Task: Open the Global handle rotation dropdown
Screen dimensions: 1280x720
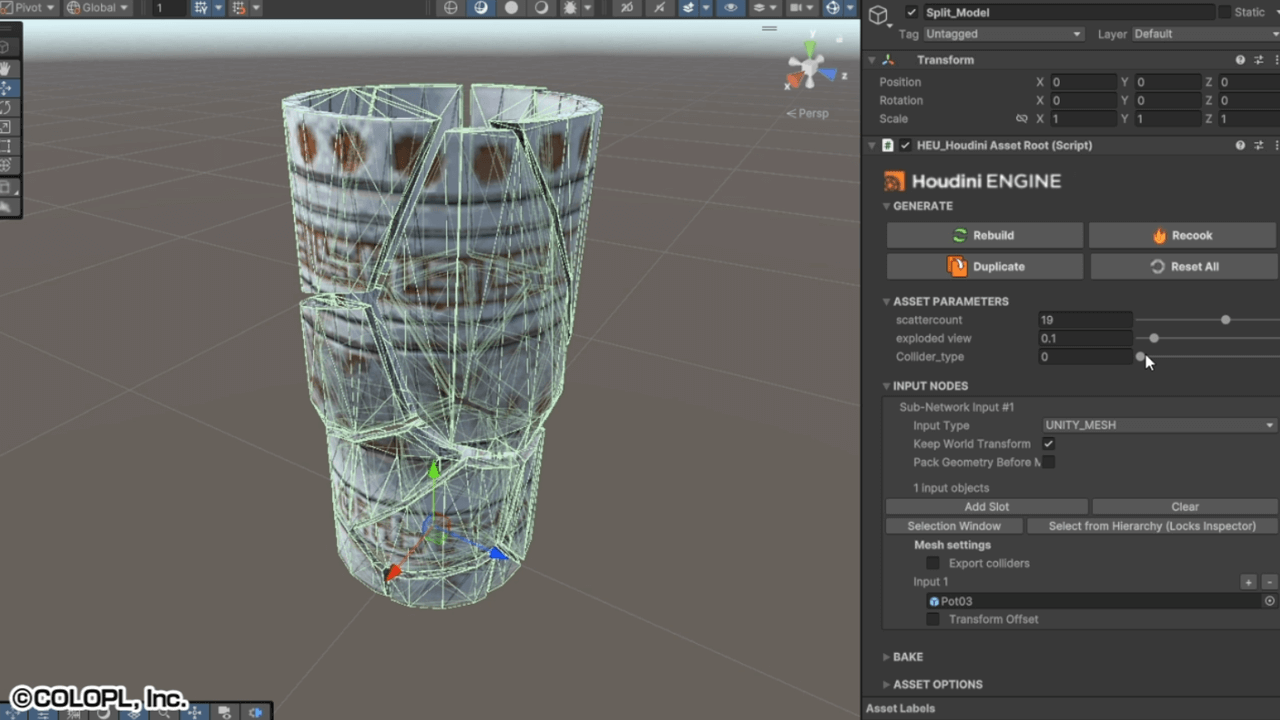Action: tap(98, 8)
